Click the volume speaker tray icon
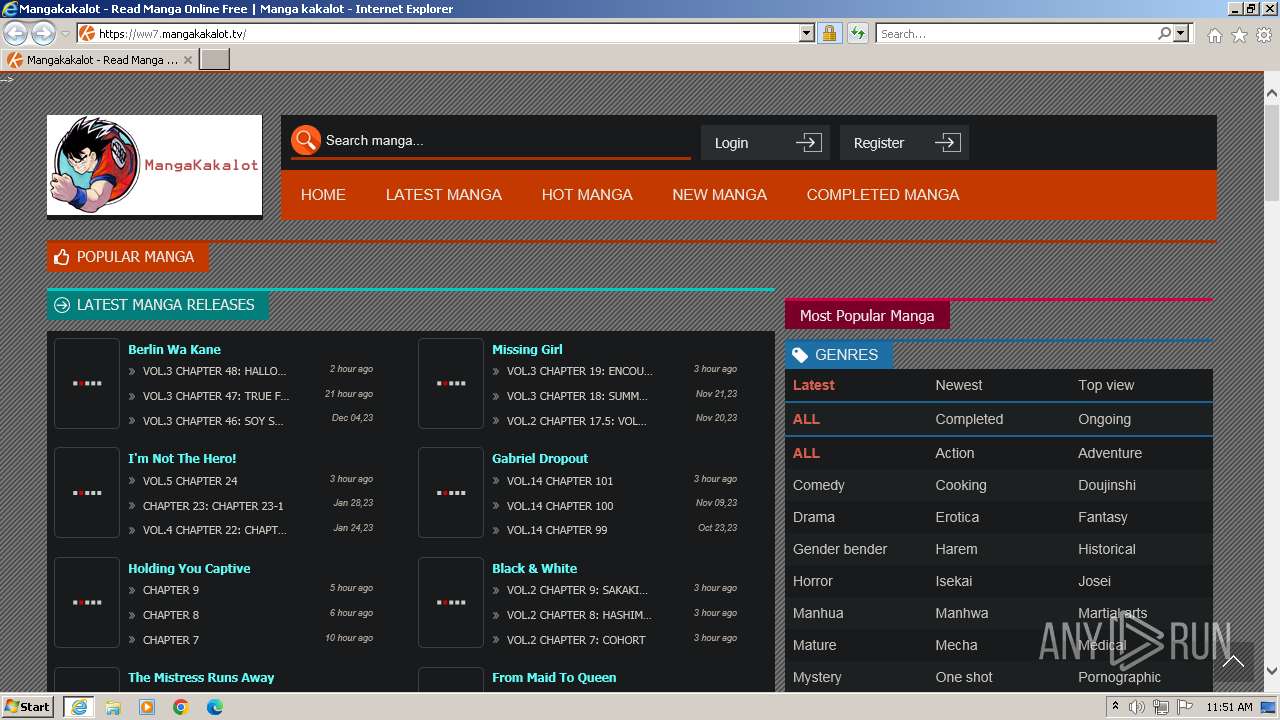This screenshot has height=720, width=1280. (1137, 707)
